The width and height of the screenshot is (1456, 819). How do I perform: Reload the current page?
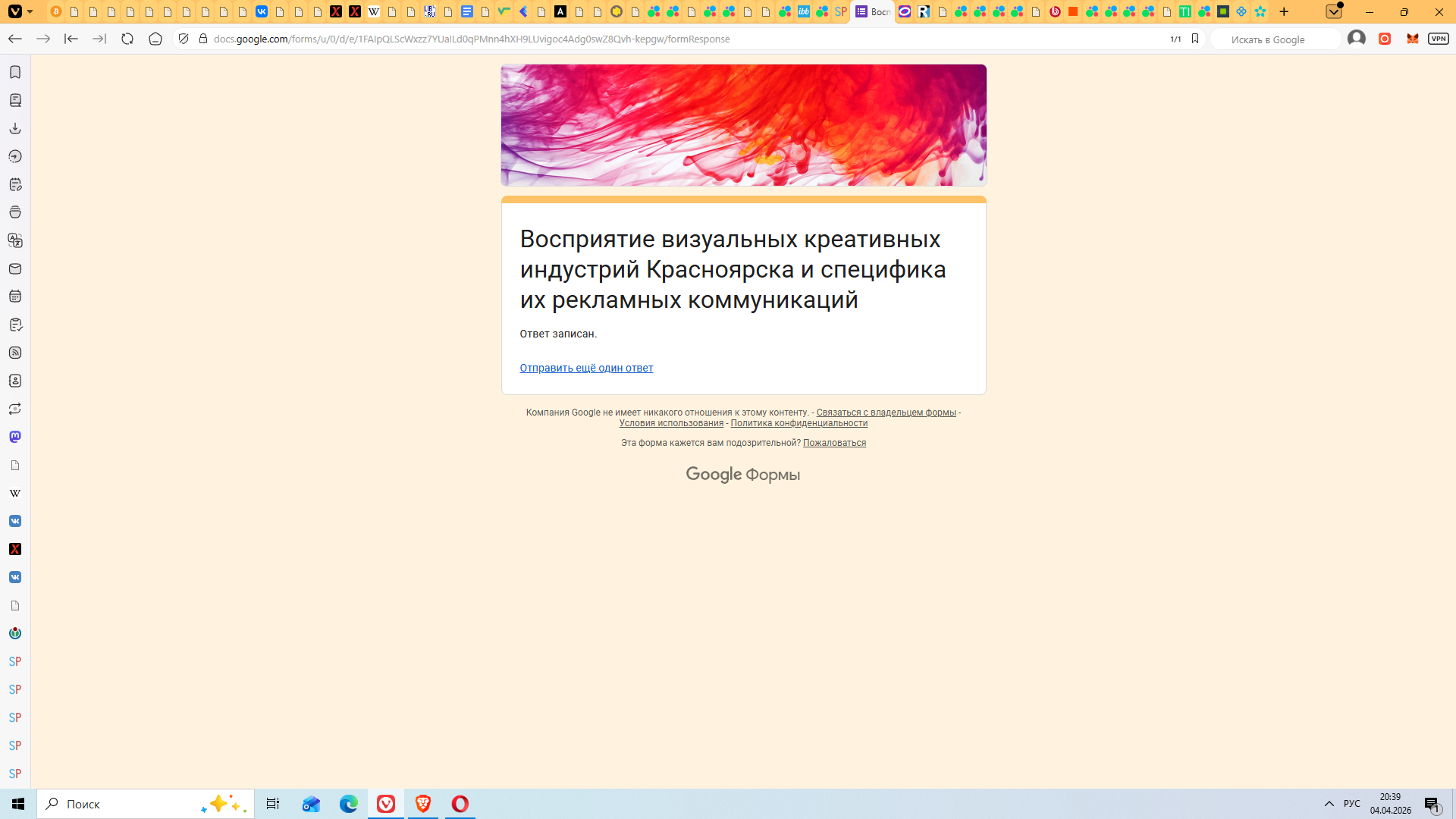(x=127, y=39)
